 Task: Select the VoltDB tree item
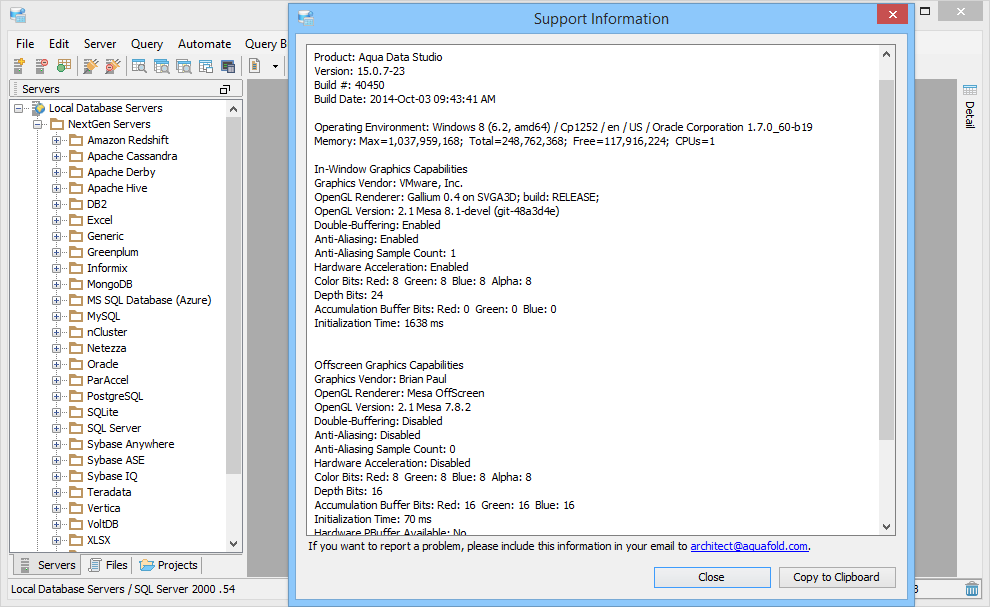[x=103, y=524]
